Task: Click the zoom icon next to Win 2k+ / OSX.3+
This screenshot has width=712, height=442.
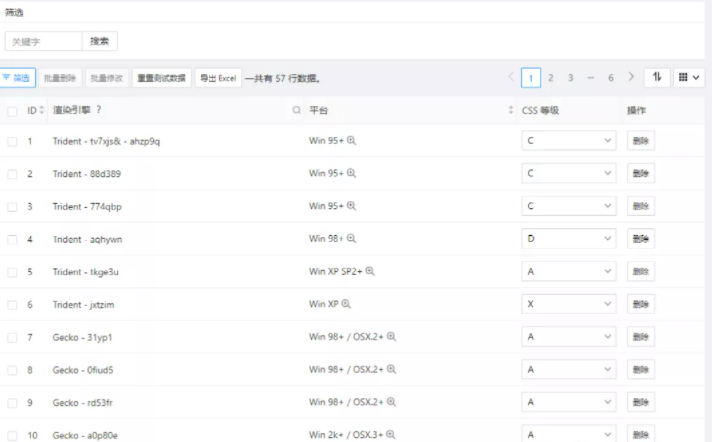Action: [391, 435]
